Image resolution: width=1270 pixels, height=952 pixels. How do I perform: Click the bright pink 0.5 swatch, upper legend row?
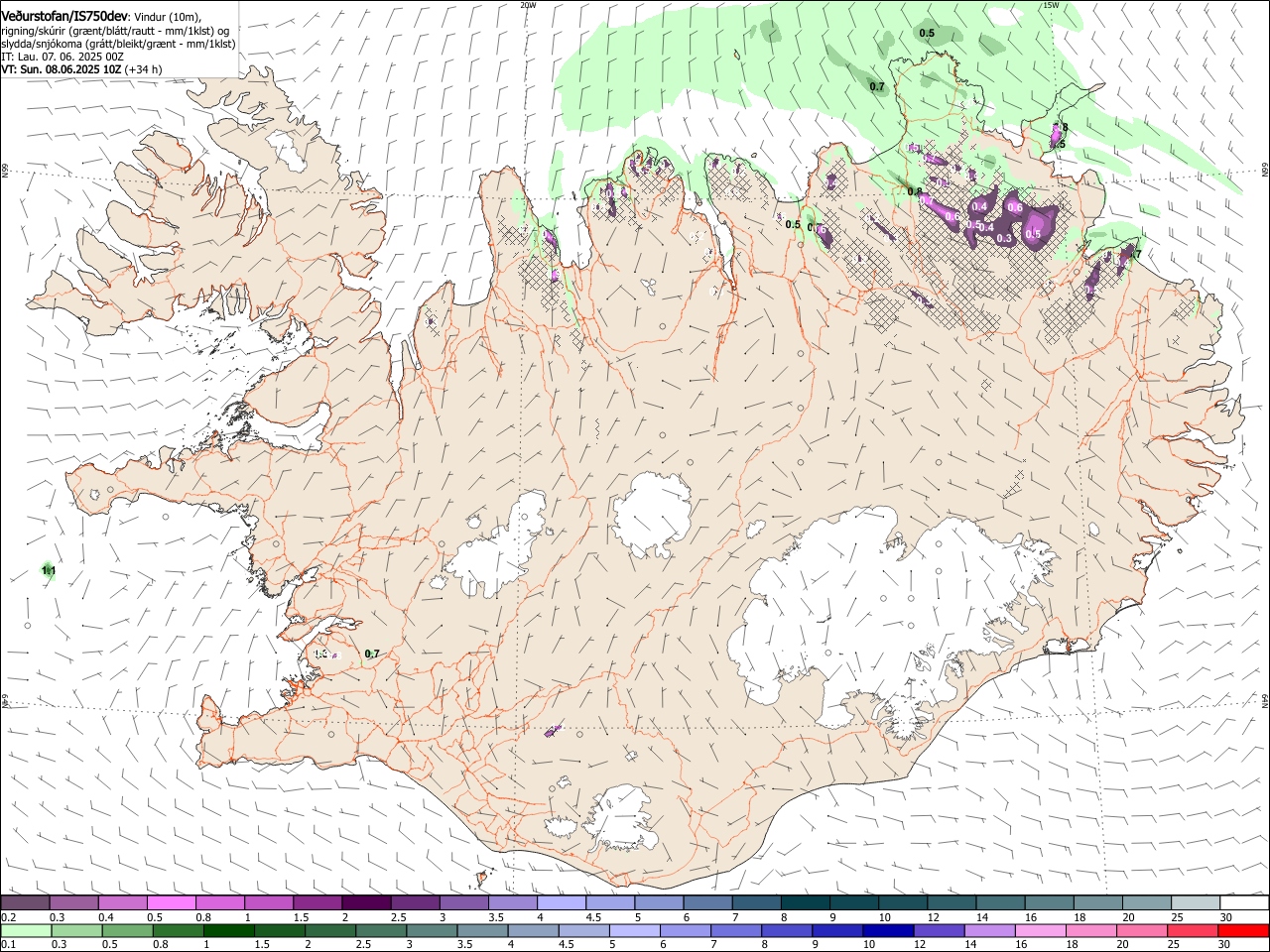[x=171, y=903]
